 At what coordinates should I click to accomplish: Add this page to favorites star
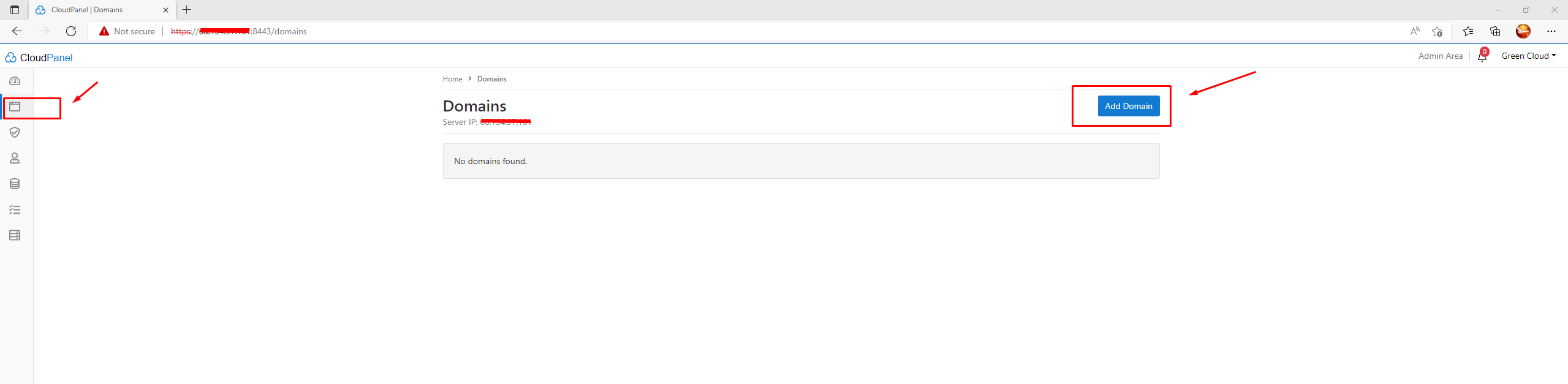tap(1437, 31)
